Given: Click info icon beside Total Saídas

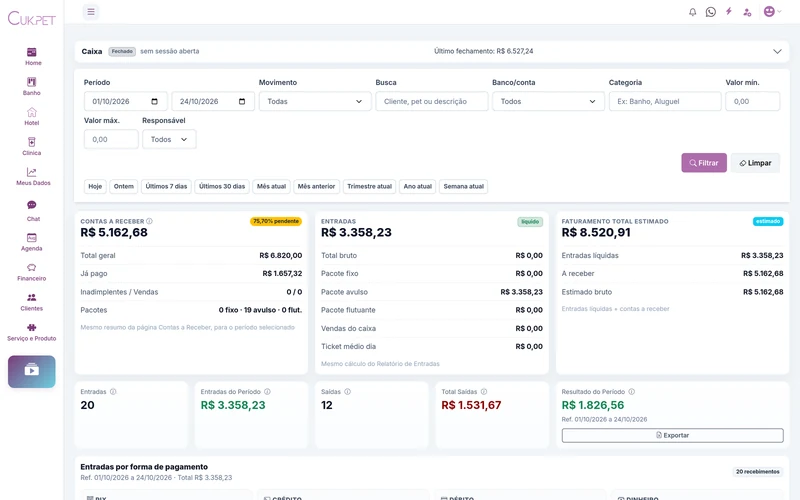Looking at the screenshot, I should pos(484,392).
